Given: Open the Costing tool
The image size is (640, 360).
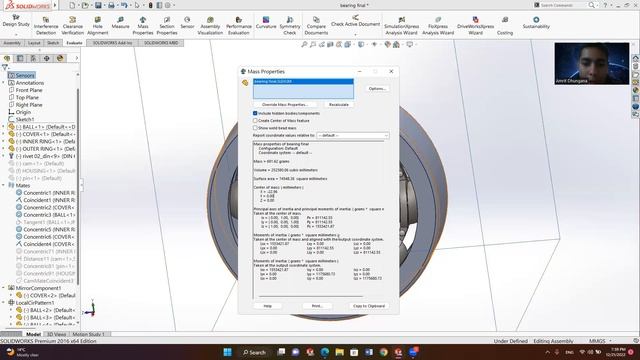Looking at the screenshot, I should pos(505,26).
